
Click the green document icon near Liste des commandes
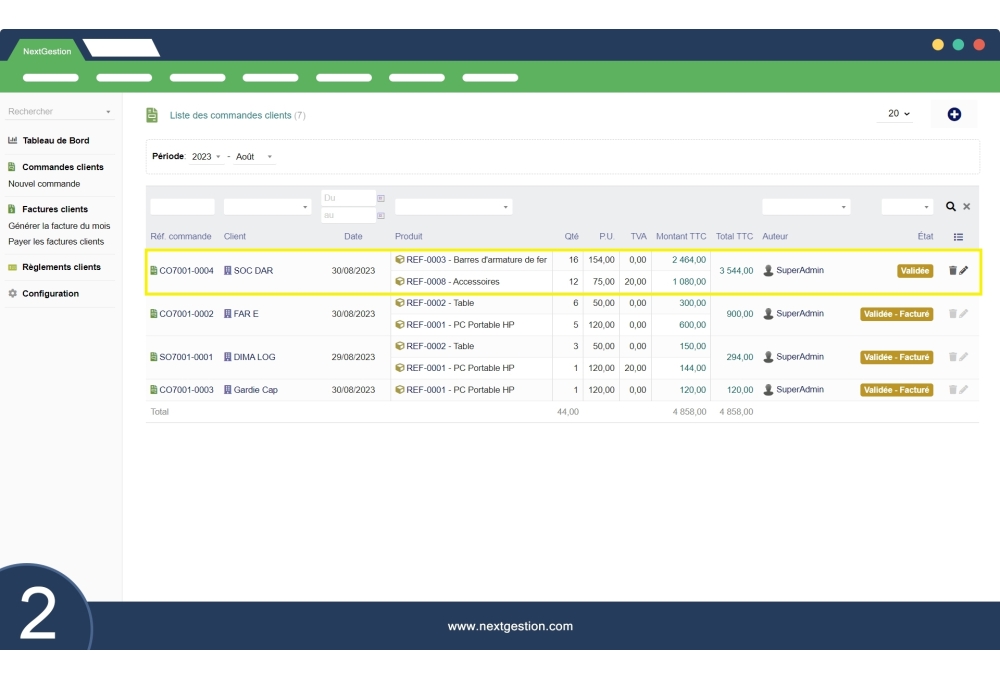click(x=151, y=114)
